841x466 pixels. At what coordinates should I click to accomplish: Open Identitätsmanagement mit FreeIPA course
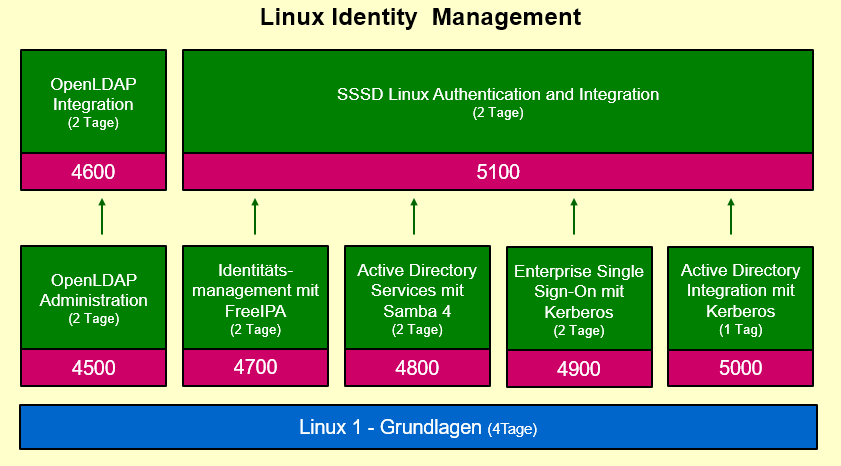[x=255, y=298]
